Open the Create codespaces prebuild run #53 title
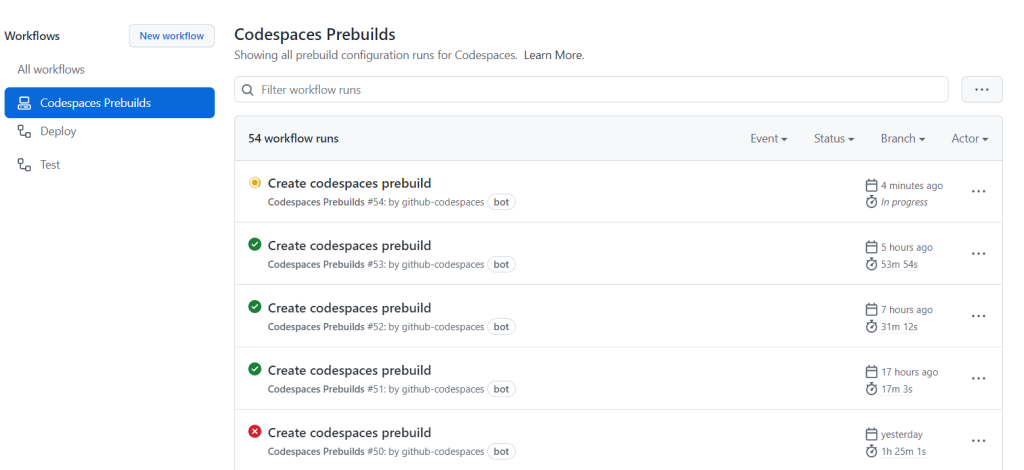 click(349, 245)
